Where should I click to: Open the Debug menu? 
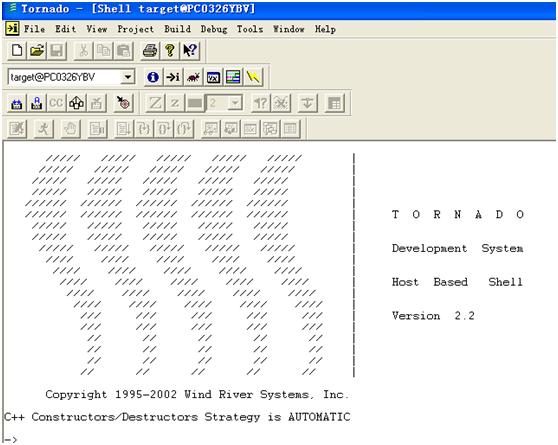(214, 29)
